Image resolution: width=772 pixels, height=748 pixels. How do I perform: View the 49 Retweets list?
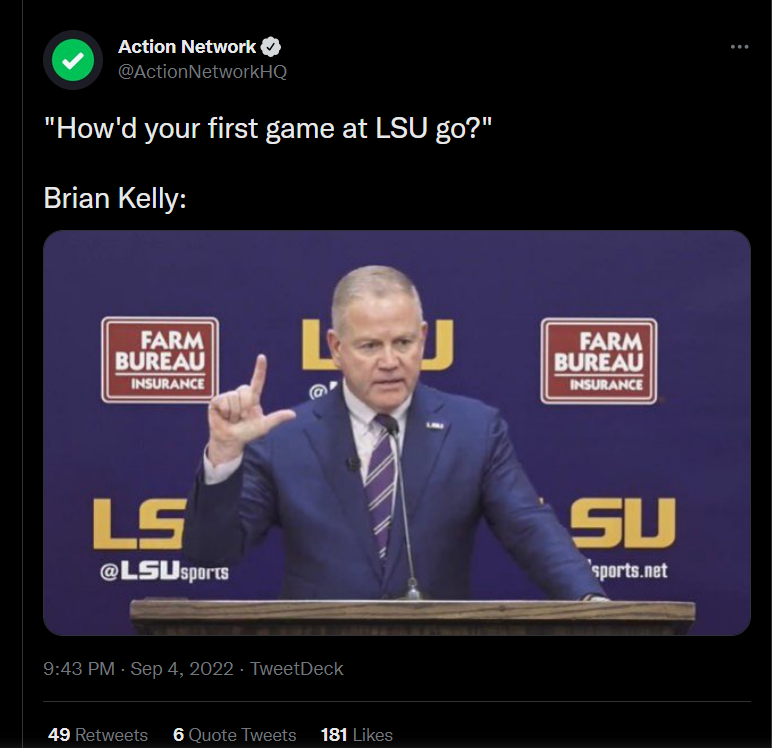click(98, 735)
